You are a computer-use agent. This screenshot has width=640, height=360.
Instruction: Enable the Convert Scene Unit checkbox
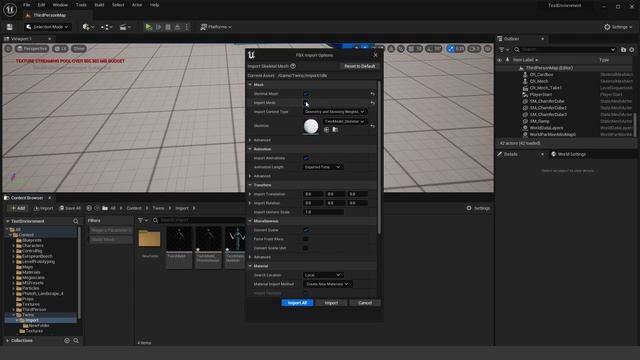(x=306, y=248)
